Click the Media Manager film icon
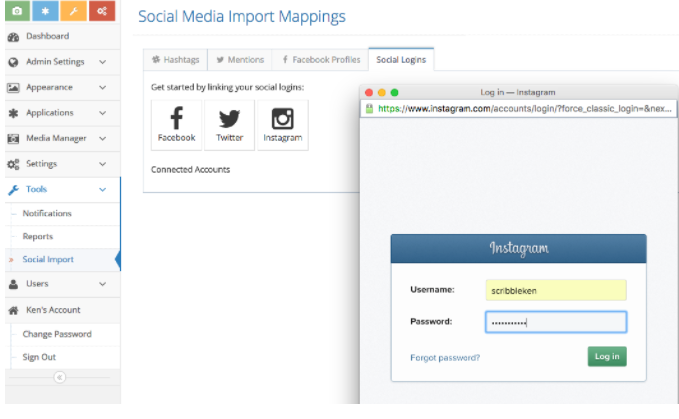 tap(13, 139)
